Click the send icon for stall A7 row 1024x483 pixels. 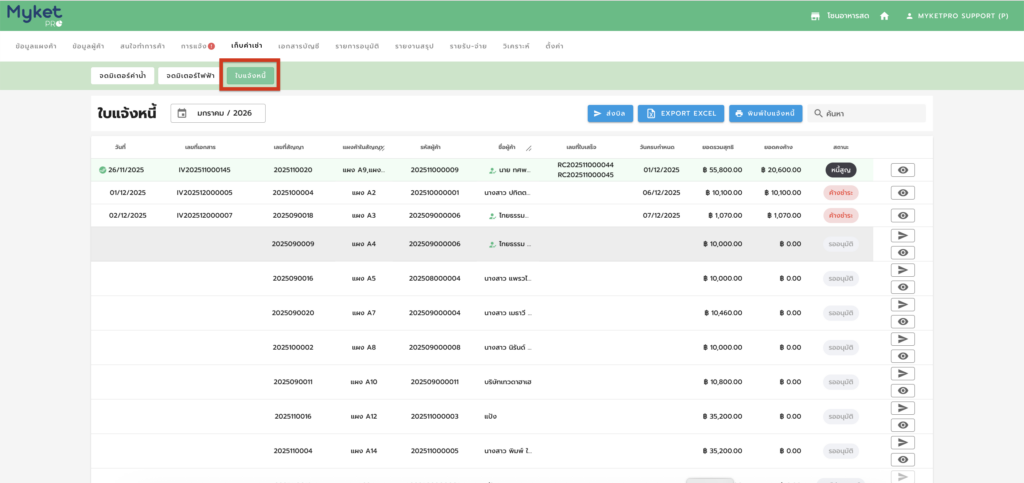tap(903, 304)
